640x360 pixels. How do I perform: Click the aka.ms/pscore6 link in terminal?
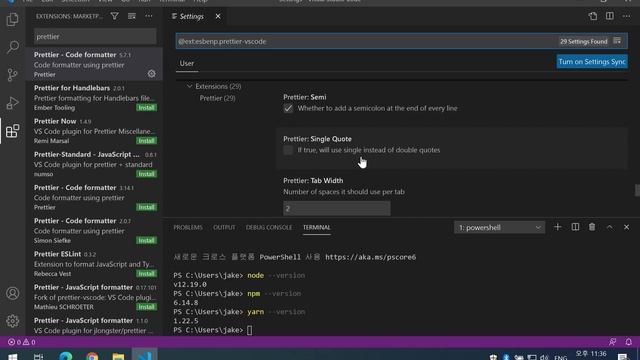370,257
